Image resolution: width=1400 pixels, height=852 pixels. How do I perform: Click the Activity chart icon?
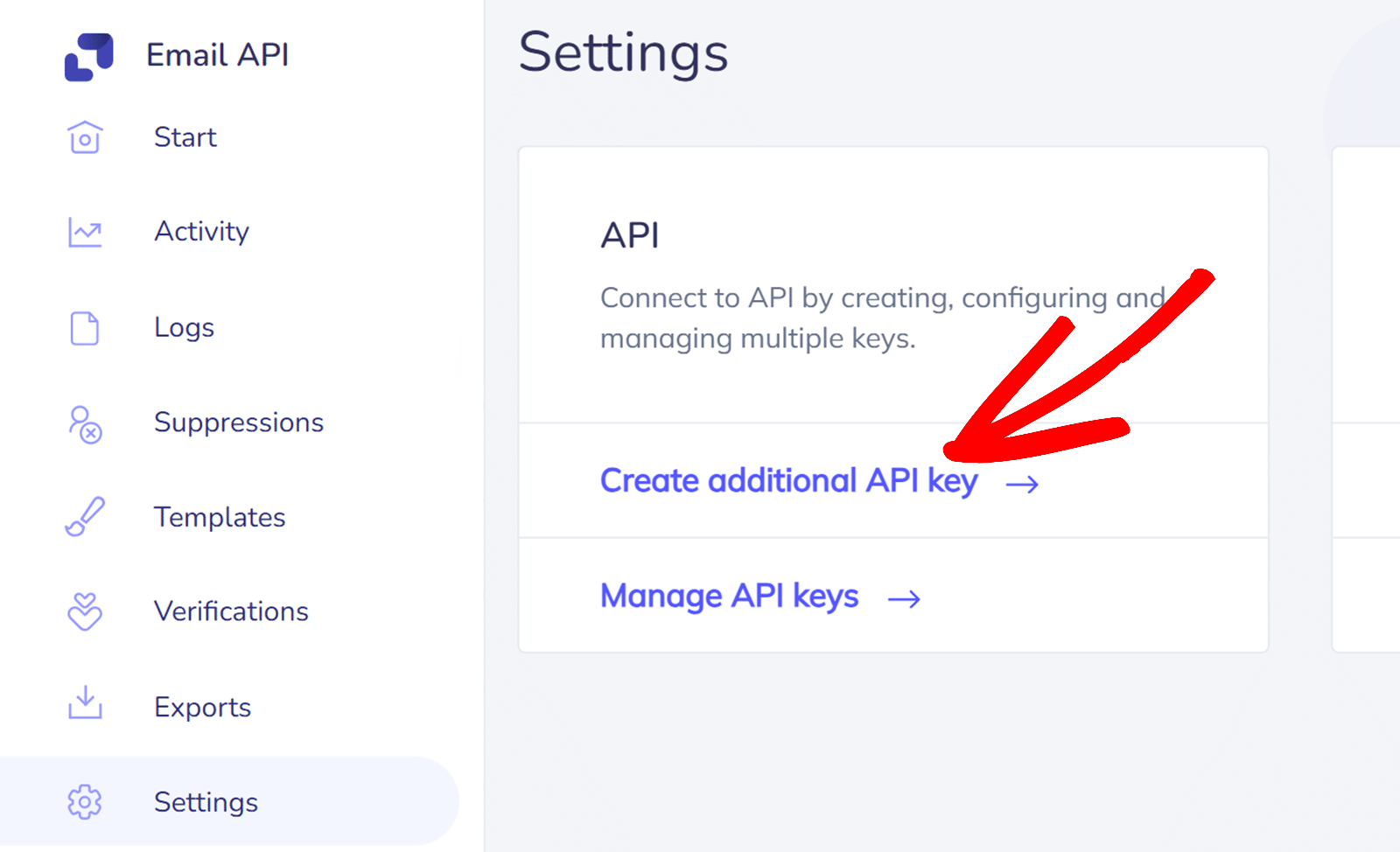(x=83, y=232)
